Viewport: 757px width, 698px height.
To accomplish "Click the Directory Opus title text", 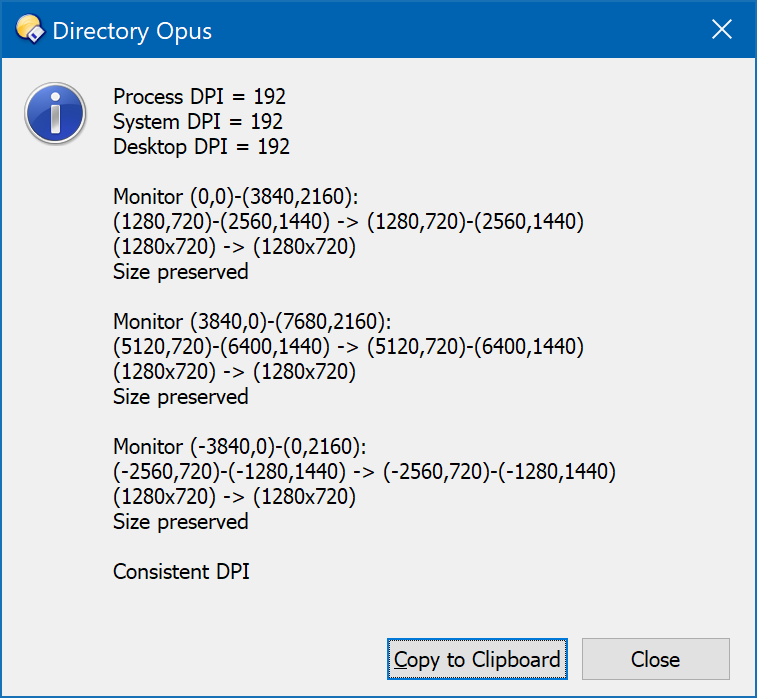I will tap(132, 31).
